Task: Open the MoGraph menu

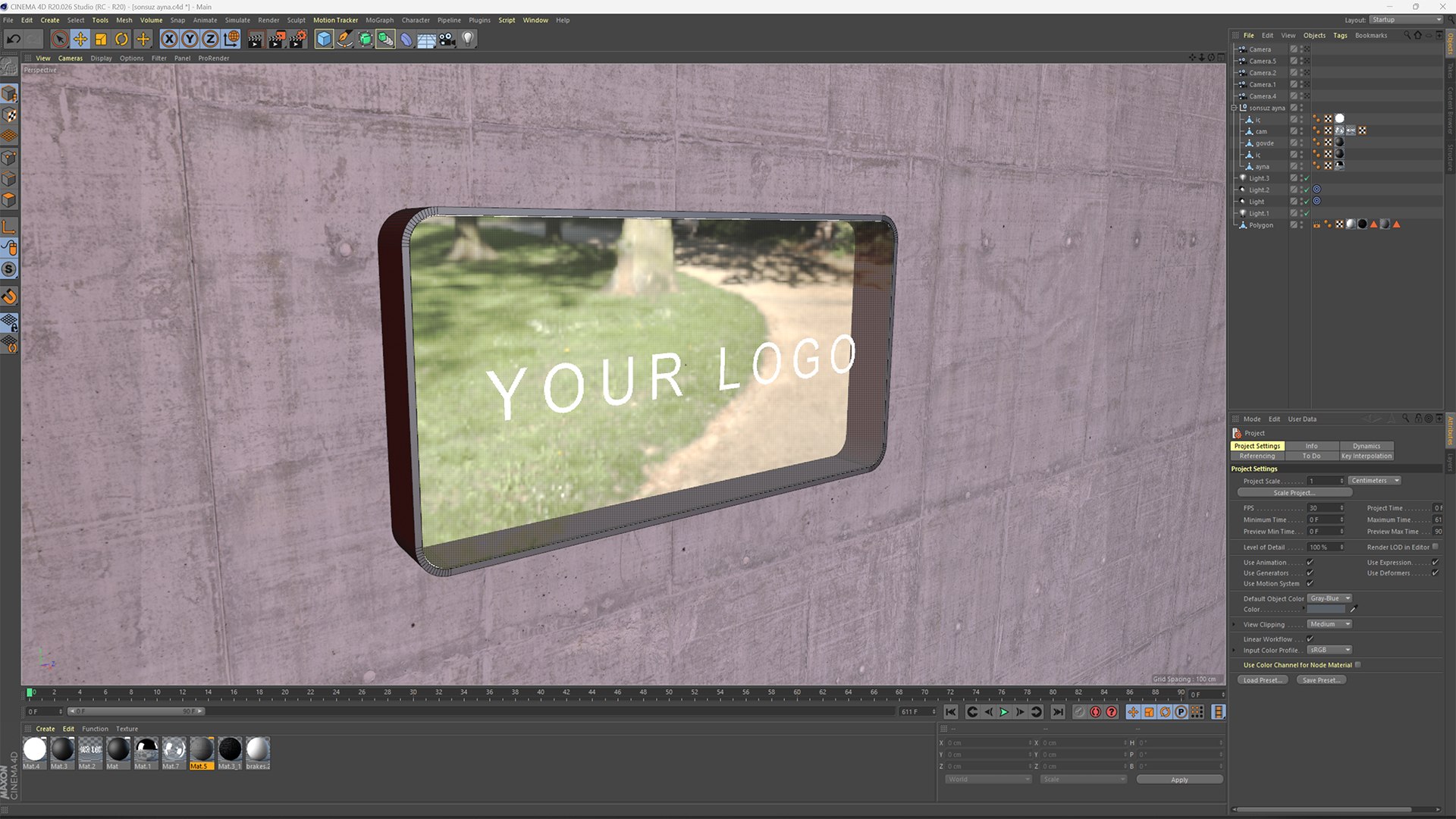Action: [379, 20]
